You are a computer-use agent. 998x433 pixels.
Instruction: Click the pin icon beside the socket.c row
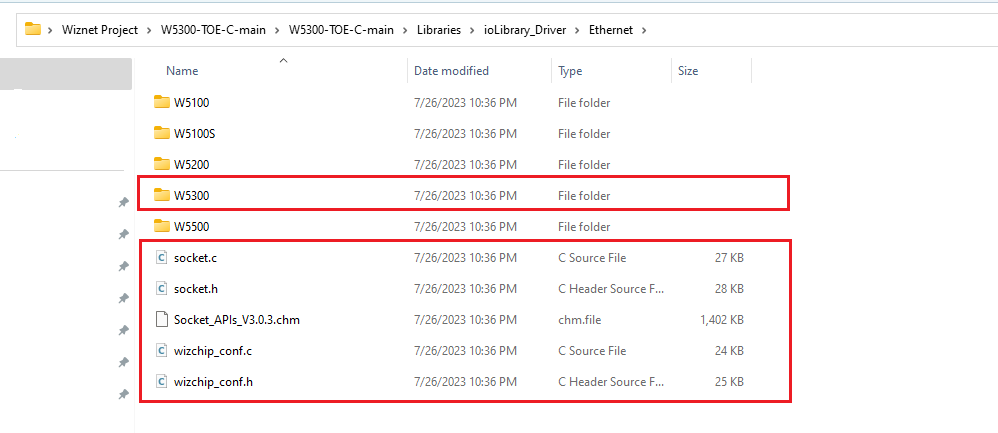click(x=123, y=266)
